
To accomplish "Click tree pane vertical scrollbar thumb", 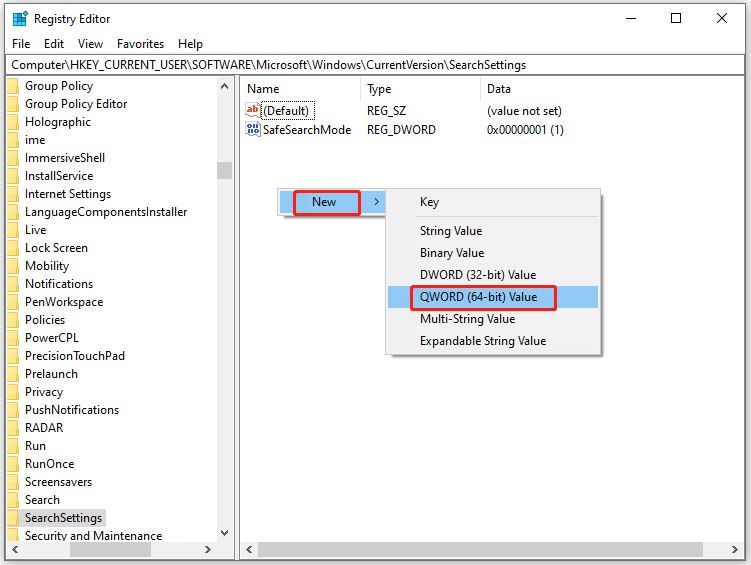I will coord(224,170).
